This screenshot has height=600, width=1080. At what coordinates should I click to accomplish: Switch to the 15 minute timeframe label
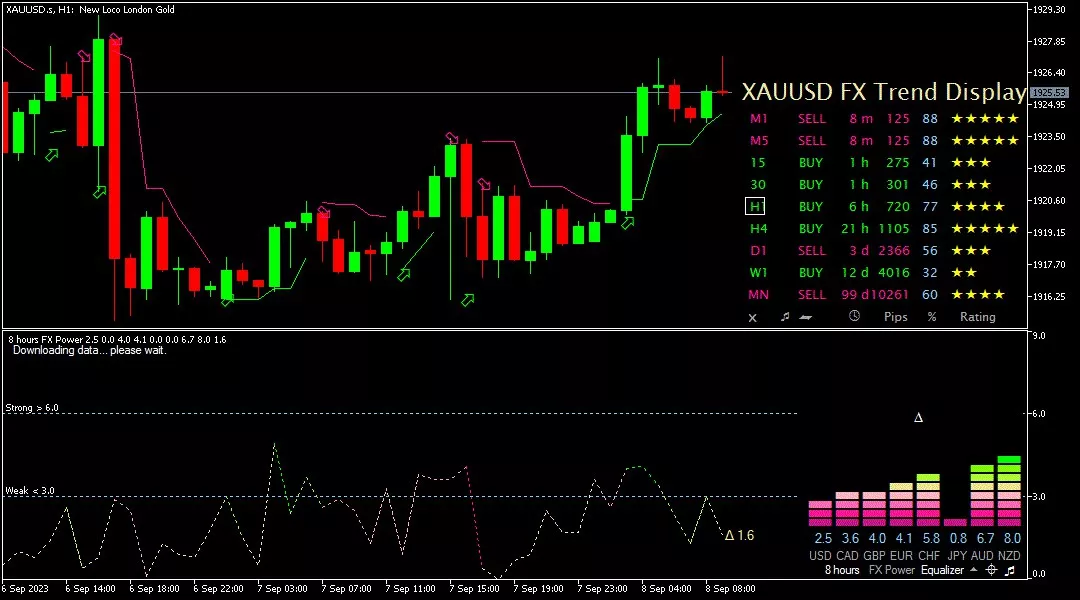click(x=758, y=163)
